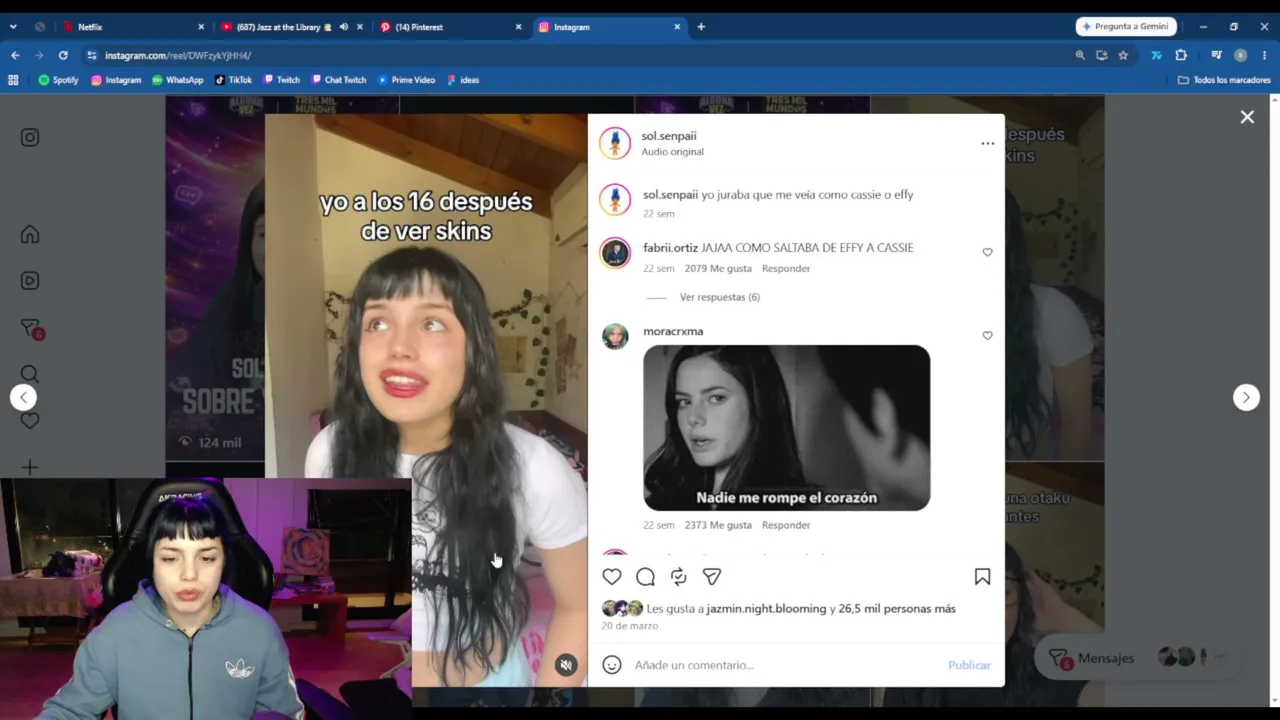This screenshot has height=720, width=1280.
Task: Open Search in the Instagram sidebar
Action: point(30,374)
